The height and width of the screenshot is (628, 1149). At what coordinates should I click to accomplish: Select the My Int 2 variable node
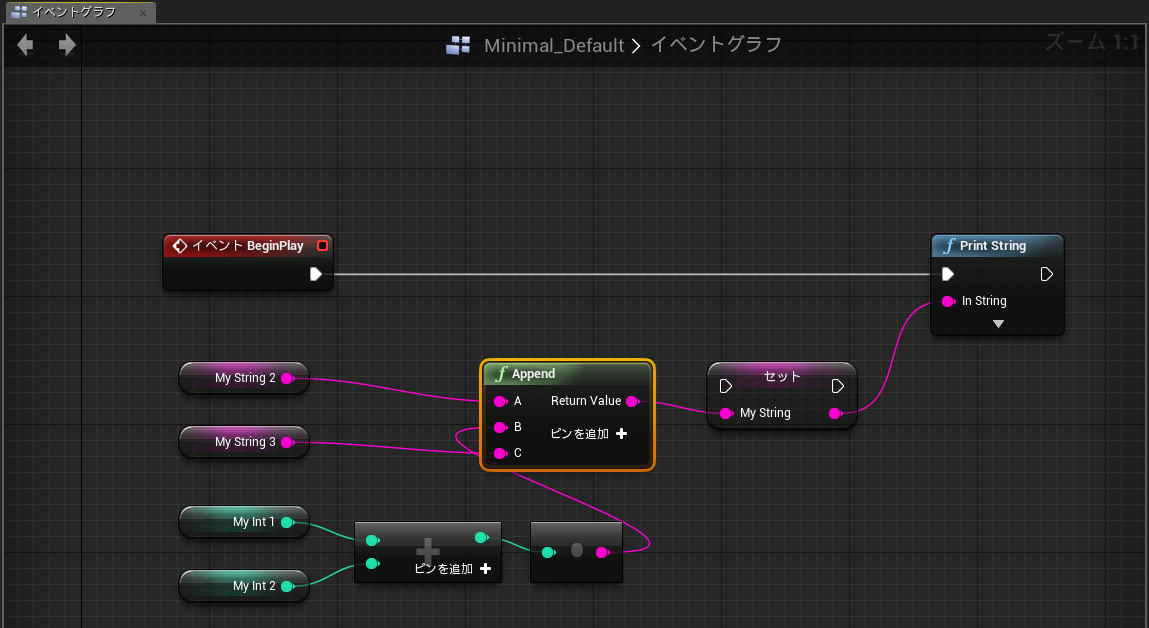coord(244,585)
